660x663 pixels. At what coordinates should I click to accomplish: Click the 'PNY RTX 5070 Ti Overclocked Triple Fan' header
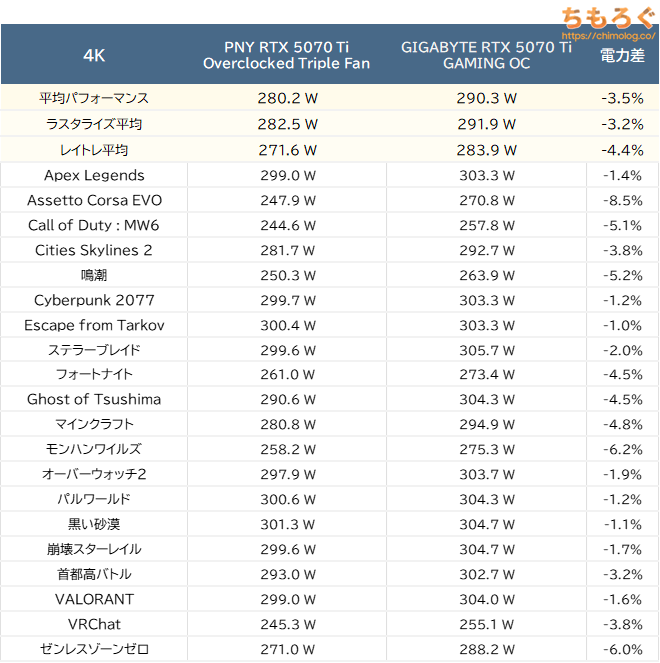pyautogui.click(x=287, y=55)
